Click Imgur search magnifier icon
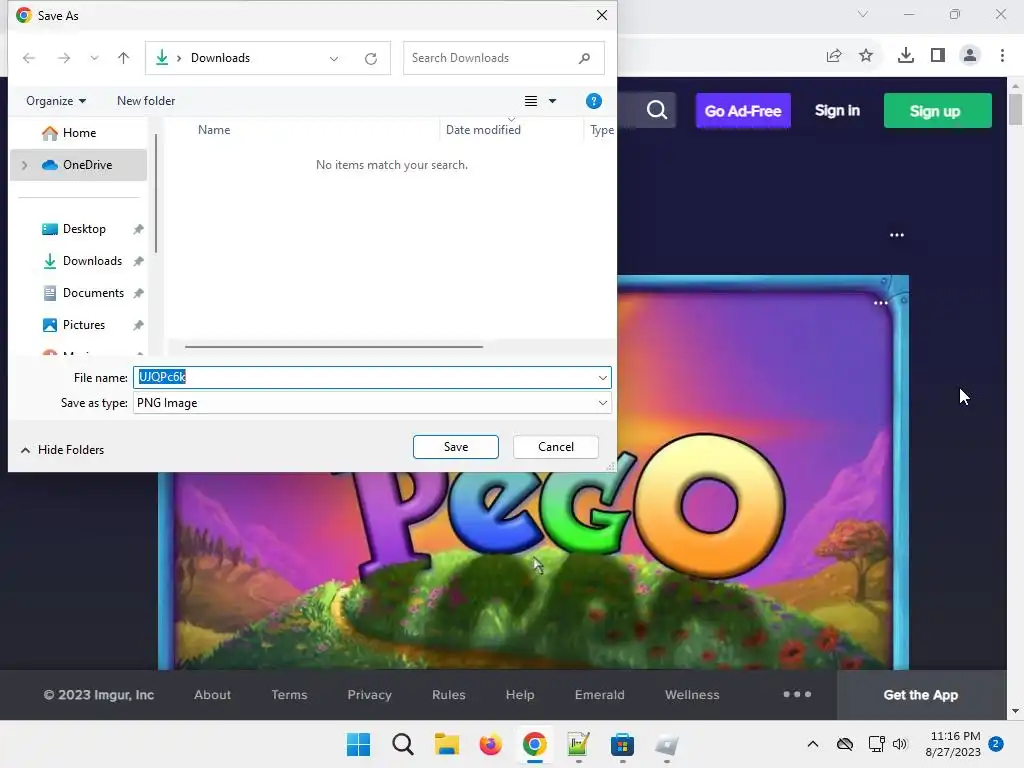1024x768 pixels. (x=657, y=110)
